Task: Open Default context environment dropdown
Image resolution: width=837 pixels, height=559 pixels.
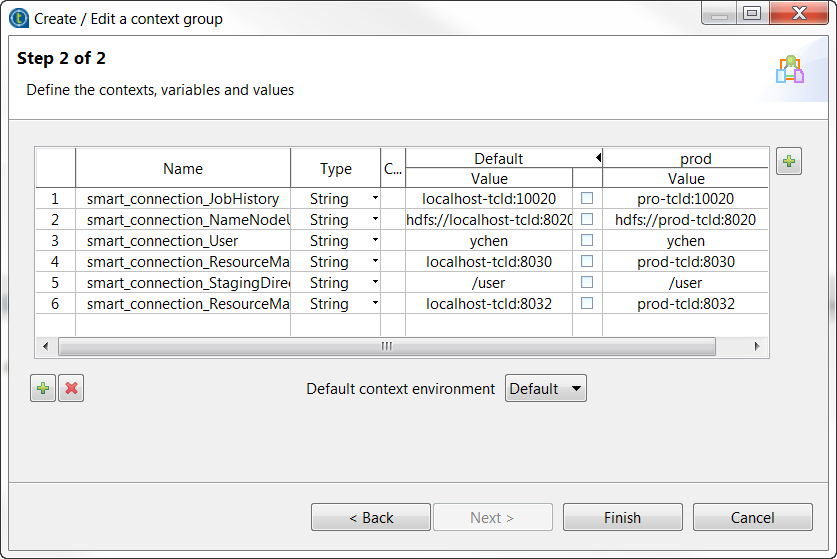Action: (x=545, y=389)
